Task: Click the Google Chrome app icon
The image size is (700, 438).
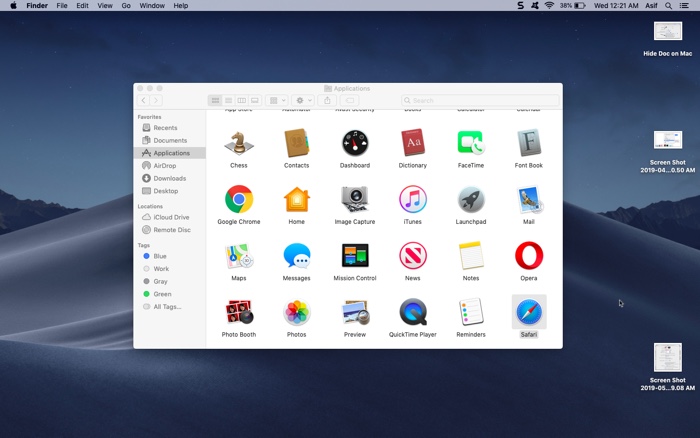Action: click(x=239, y=199)
